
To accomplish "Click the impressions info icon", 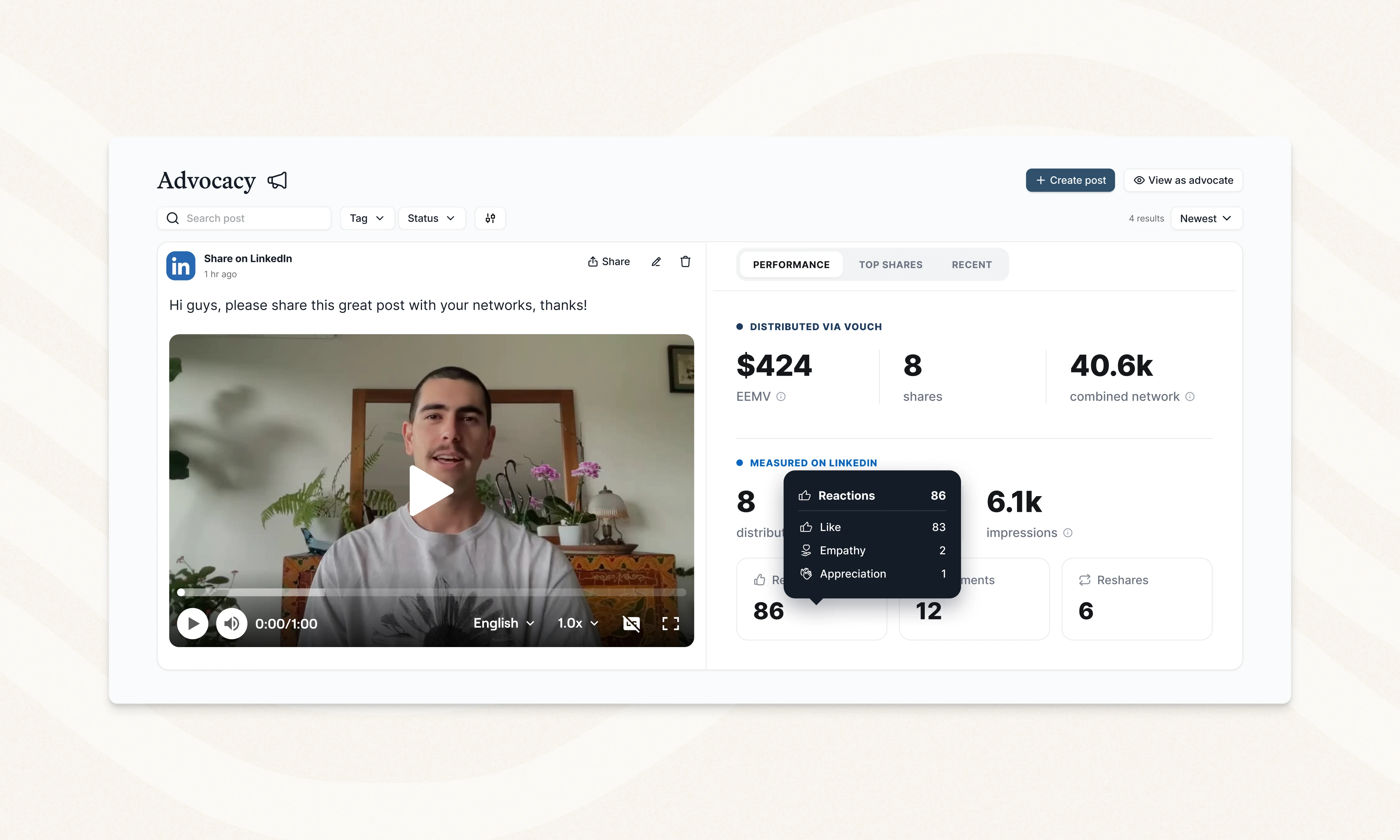I will click(x=1068, y=533).
